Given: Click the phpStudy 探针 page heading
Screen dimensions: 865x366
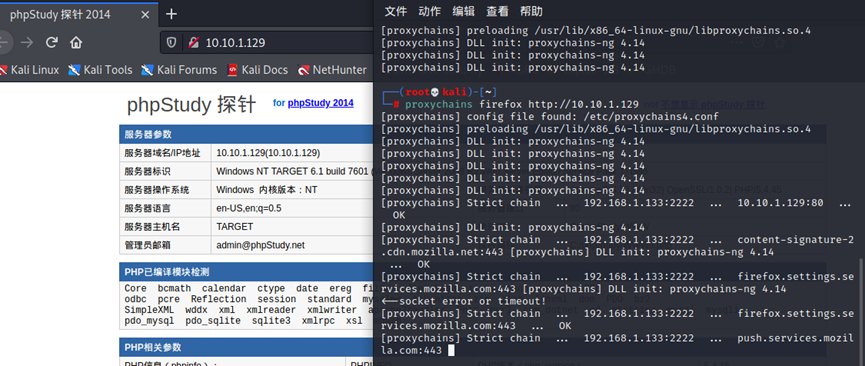Looking at the screenshot, I should (191, 104).
